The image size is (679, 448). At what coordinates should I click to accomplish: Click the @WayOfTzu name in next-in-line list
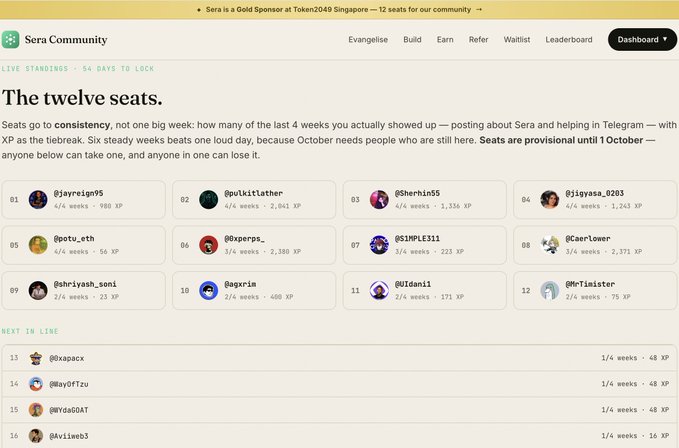click(69, 384)
